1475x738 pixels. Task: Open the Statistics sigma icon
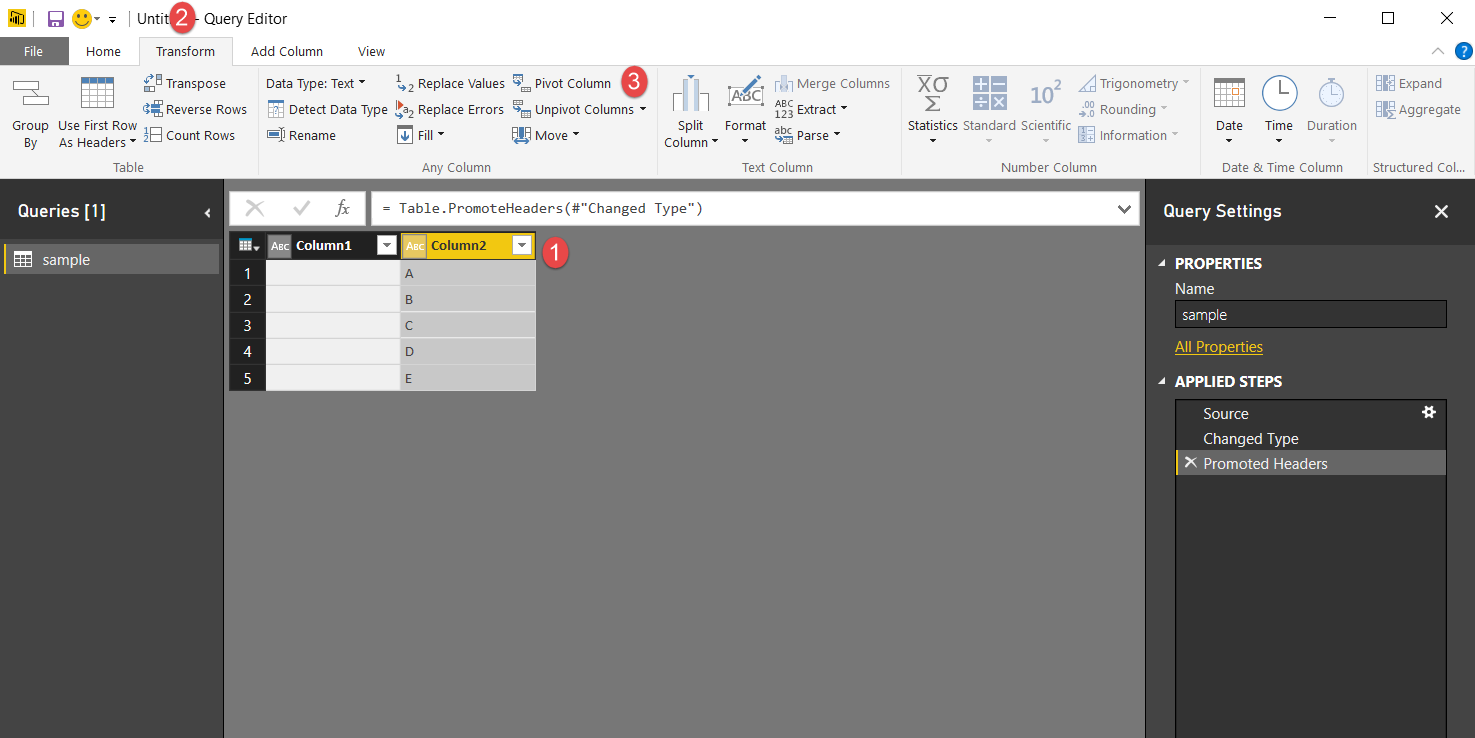[933, 94]
